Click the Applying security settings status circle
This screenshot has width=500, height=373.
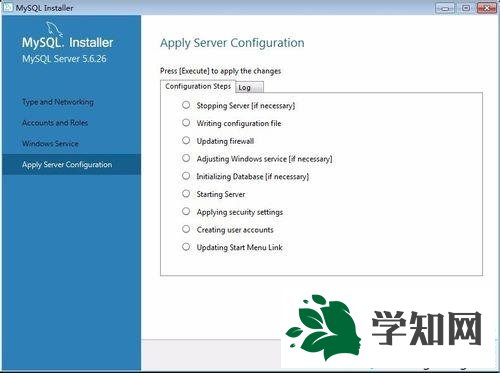point(186,211)
